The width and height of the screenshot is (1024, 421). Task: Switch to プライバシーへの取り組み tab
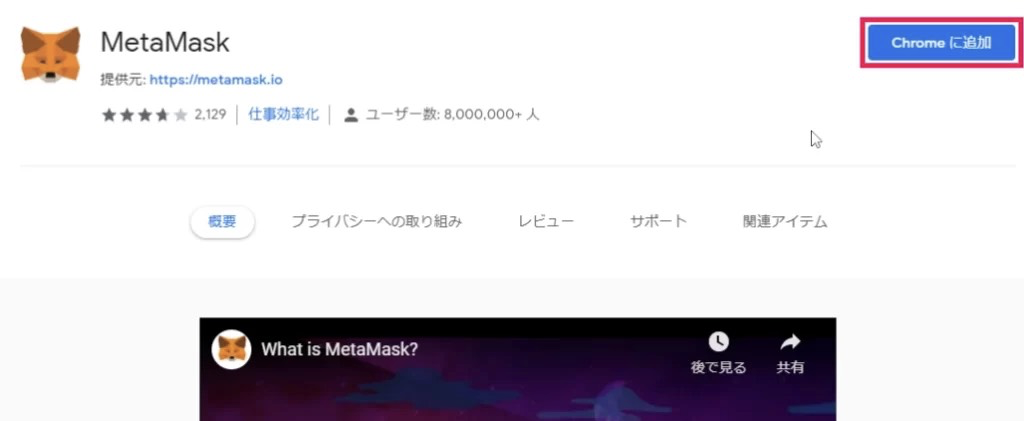coord(377,222)
